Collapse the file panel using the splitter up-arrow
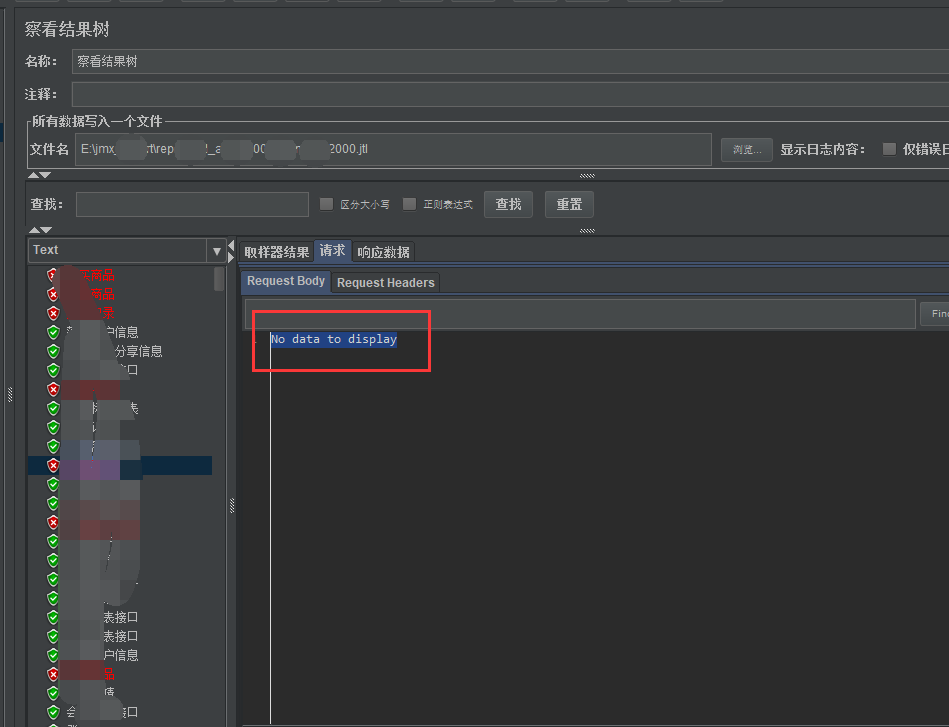Screen dimensions: 949x727 pos(33,173)
